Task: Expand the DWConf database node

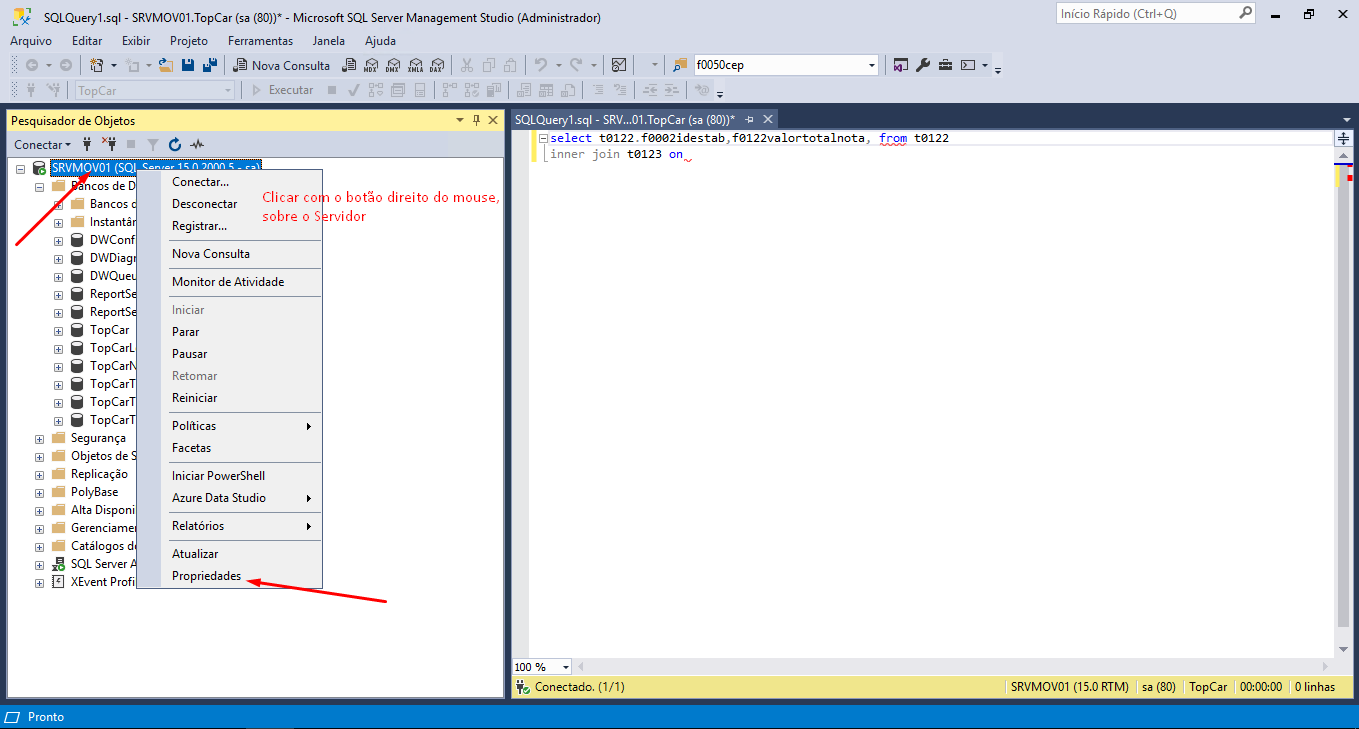Action: pyautogui.click(x=58, y=240)
